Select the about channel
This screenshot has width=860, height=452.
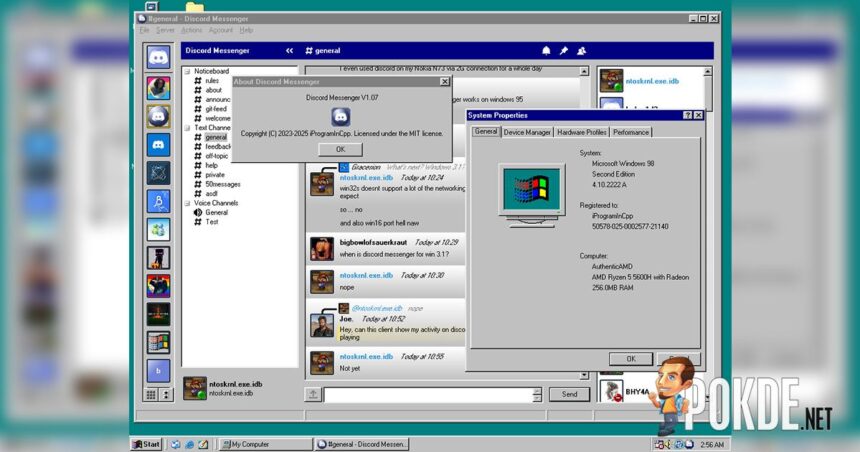pos(213,90)
